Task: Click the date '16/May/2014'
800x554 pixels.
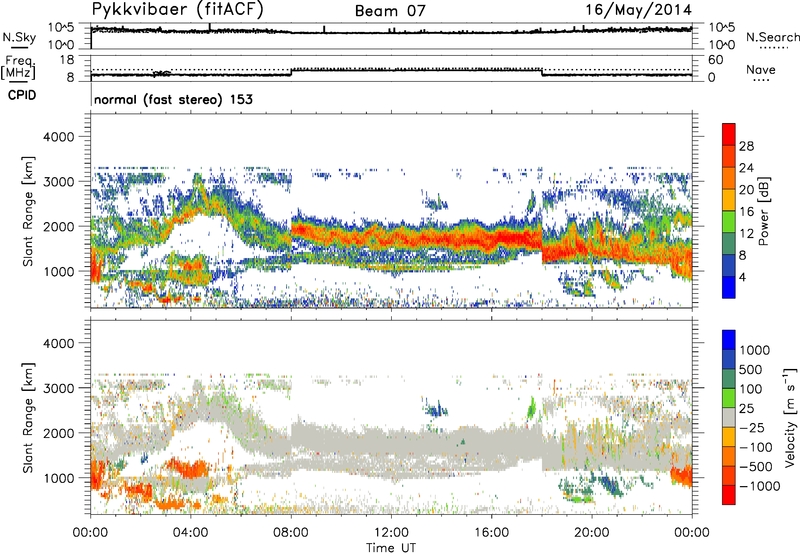Action: coord(638,10)
